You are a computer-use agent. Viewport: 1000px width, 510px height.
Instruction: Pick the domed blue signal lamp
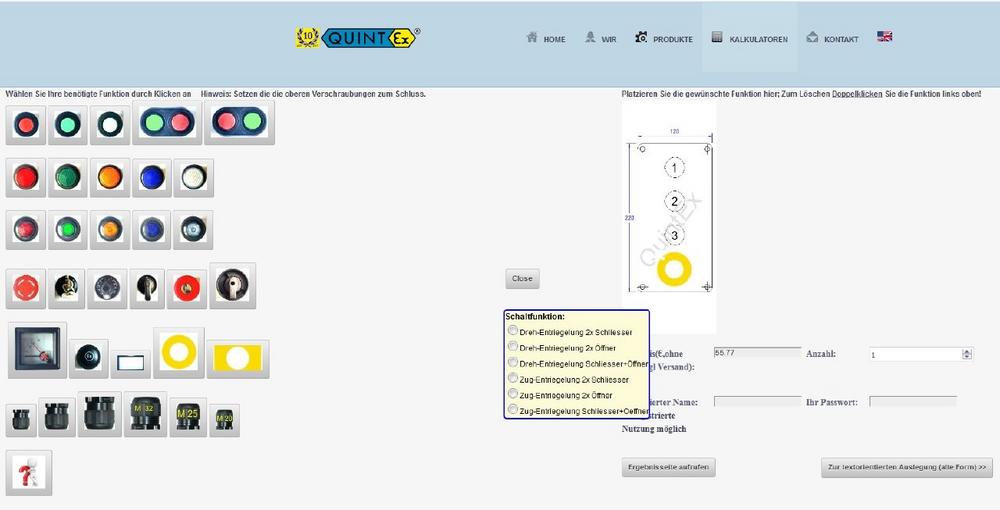coord(152,178)
